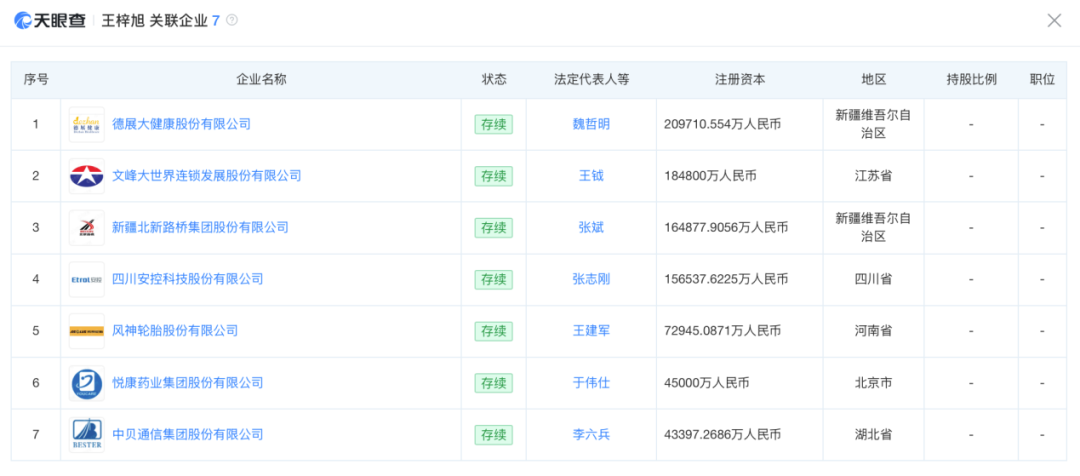Screen dimensions: 1080x476
Task: Open 文峰大世界连锁发展股份有限公司 link
Action: pos(206,176)
